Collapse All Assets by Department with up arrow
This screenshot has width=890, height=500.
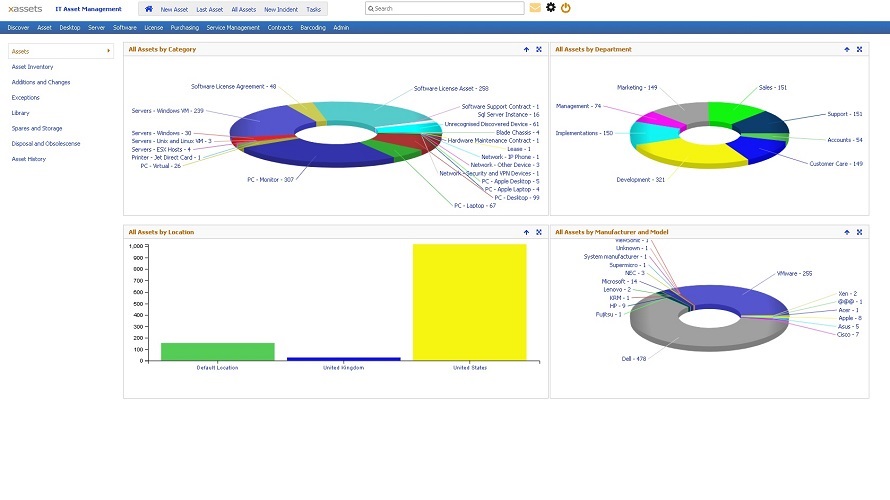click(x=846, y=49)
